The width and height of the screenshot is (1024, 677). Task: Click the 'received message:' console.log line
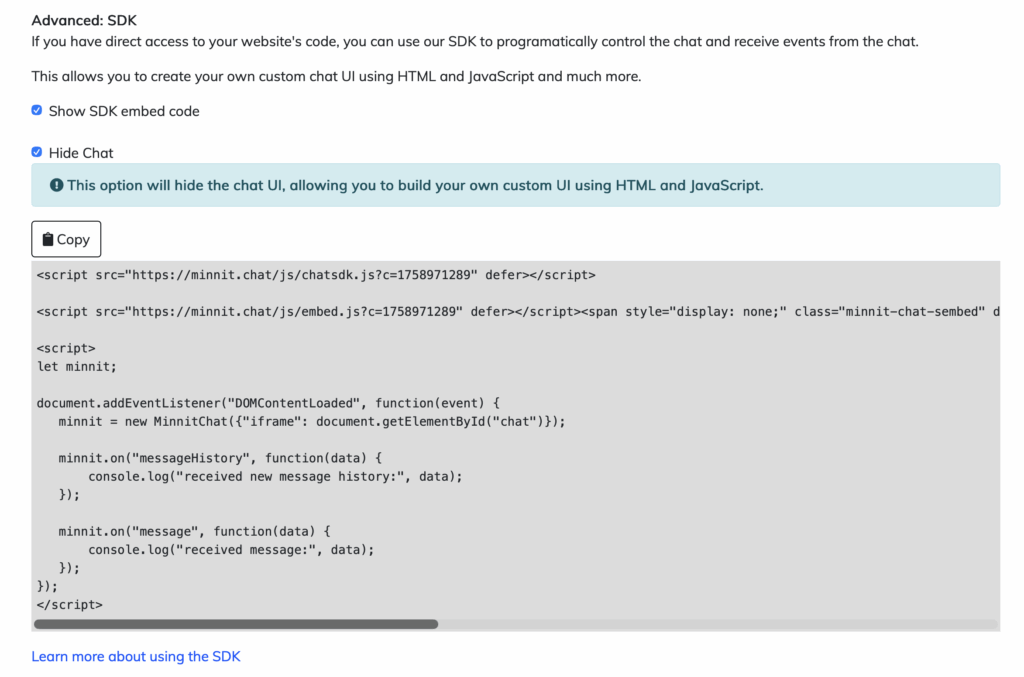(230, 549)
